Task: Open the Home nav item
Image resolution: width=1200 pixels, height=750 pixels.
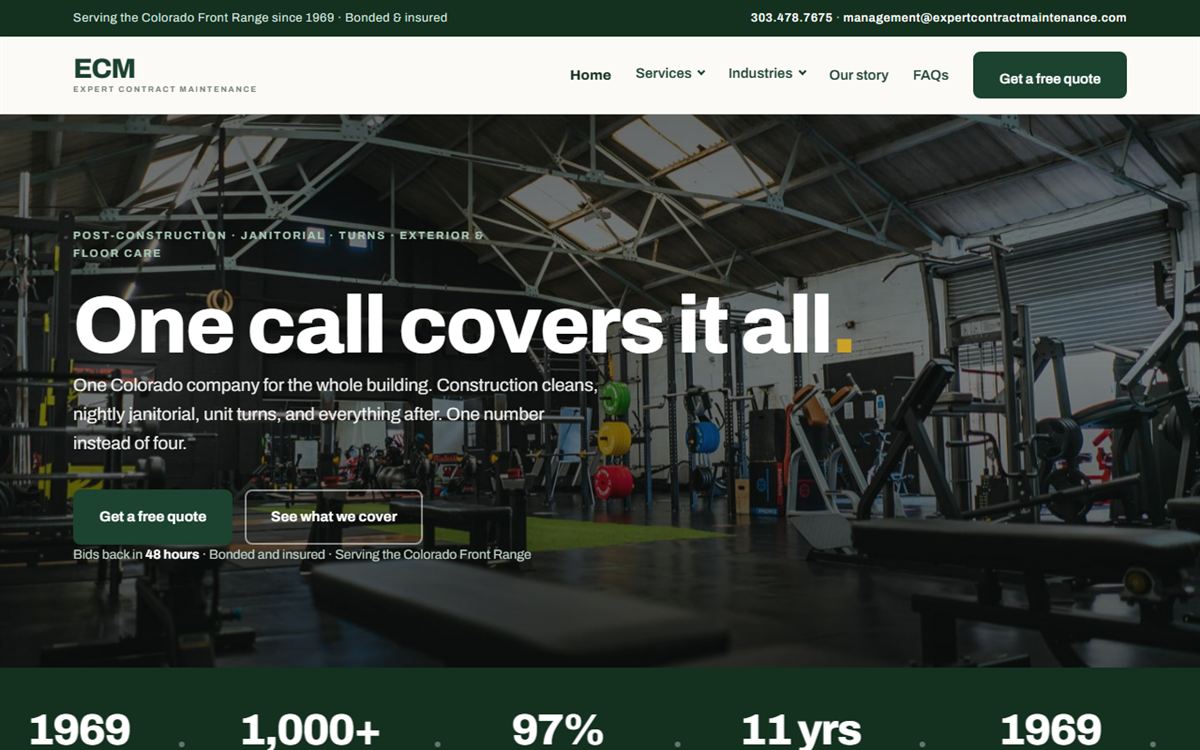Action: tap(590, 75)
